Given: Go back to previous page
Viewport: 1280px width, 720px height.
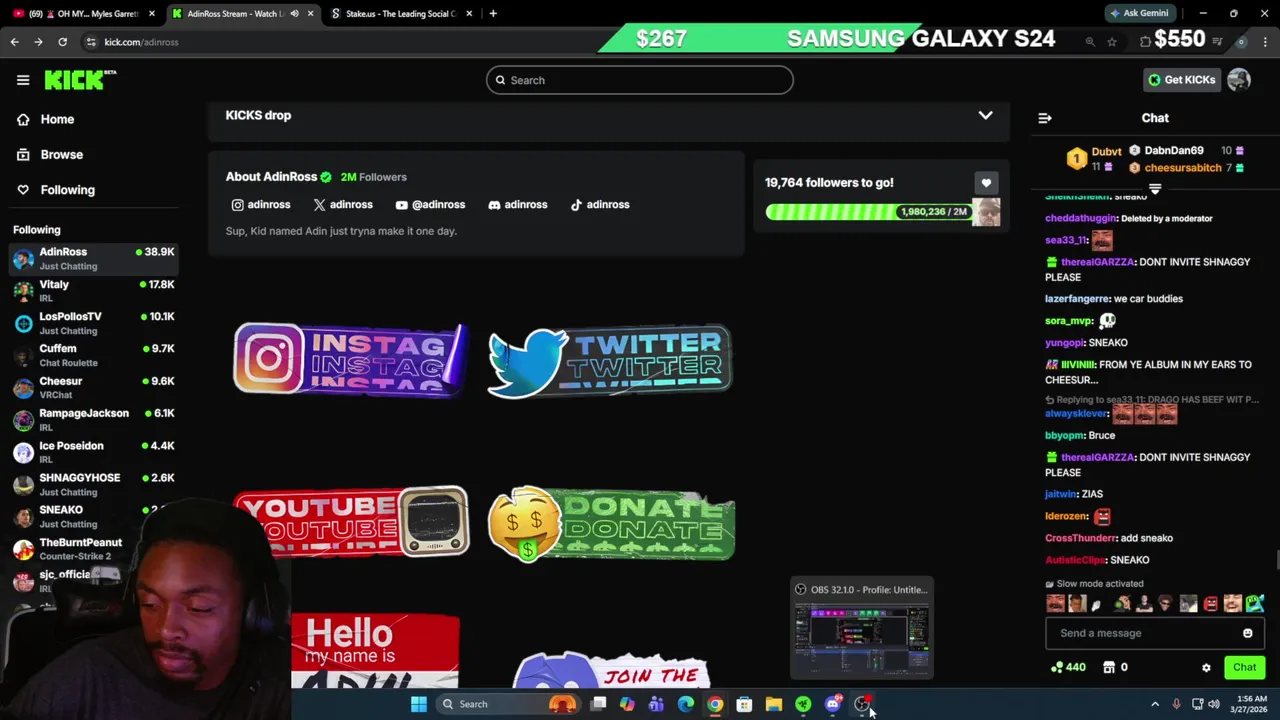Looking at the screenshot, I should pyautogui.click(x=14, y=42).
